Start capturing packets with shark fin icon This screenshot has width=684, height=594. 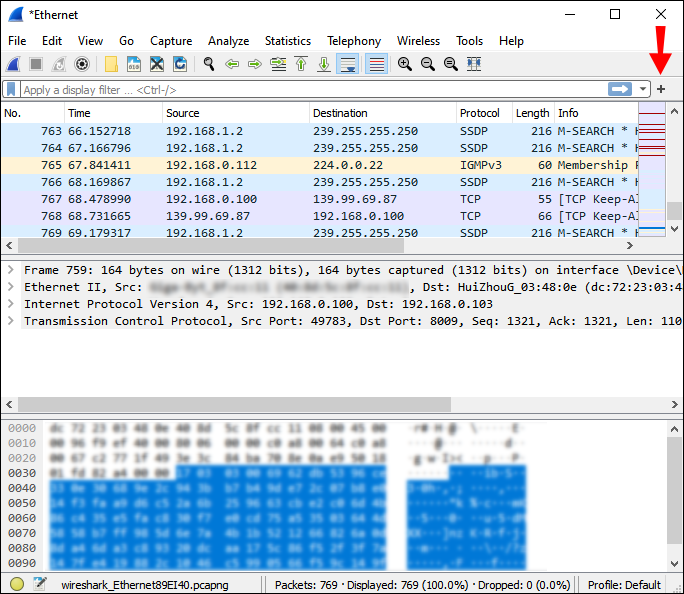(x=13, y=64)
